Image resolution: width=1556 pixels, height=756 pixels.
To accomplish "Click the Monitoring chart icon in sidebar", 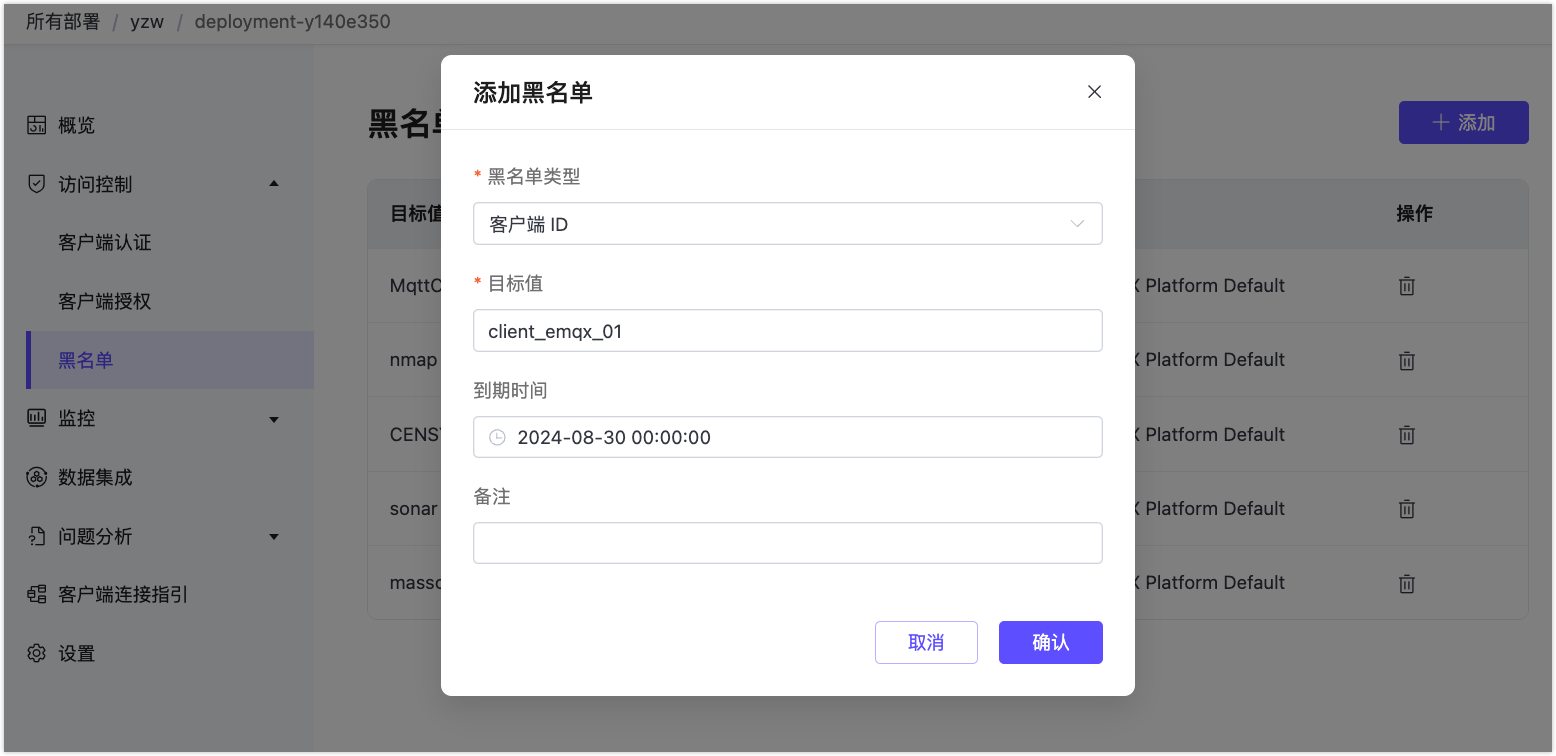I will click(37, 418).
